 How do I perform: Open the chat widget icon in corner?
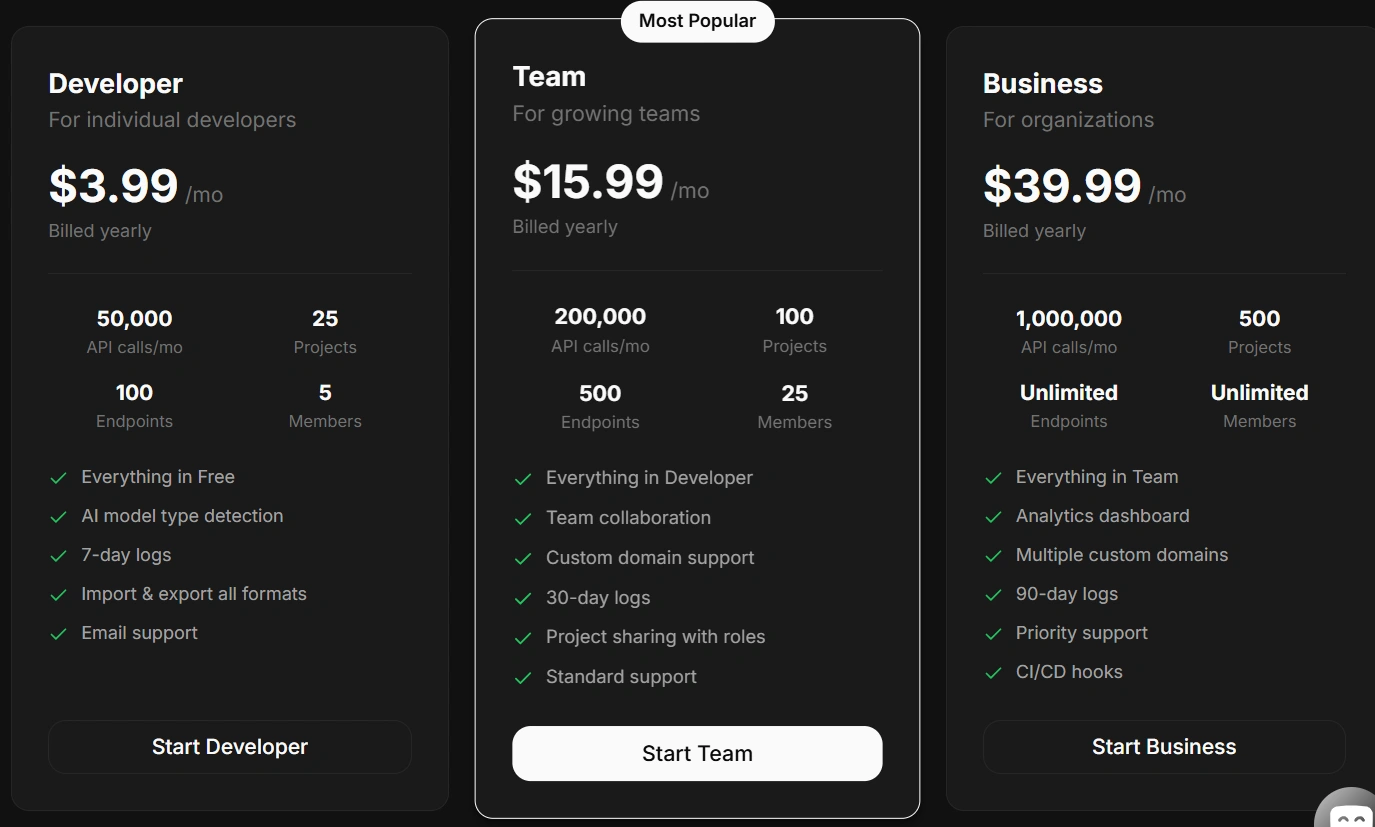point(1350,813)
